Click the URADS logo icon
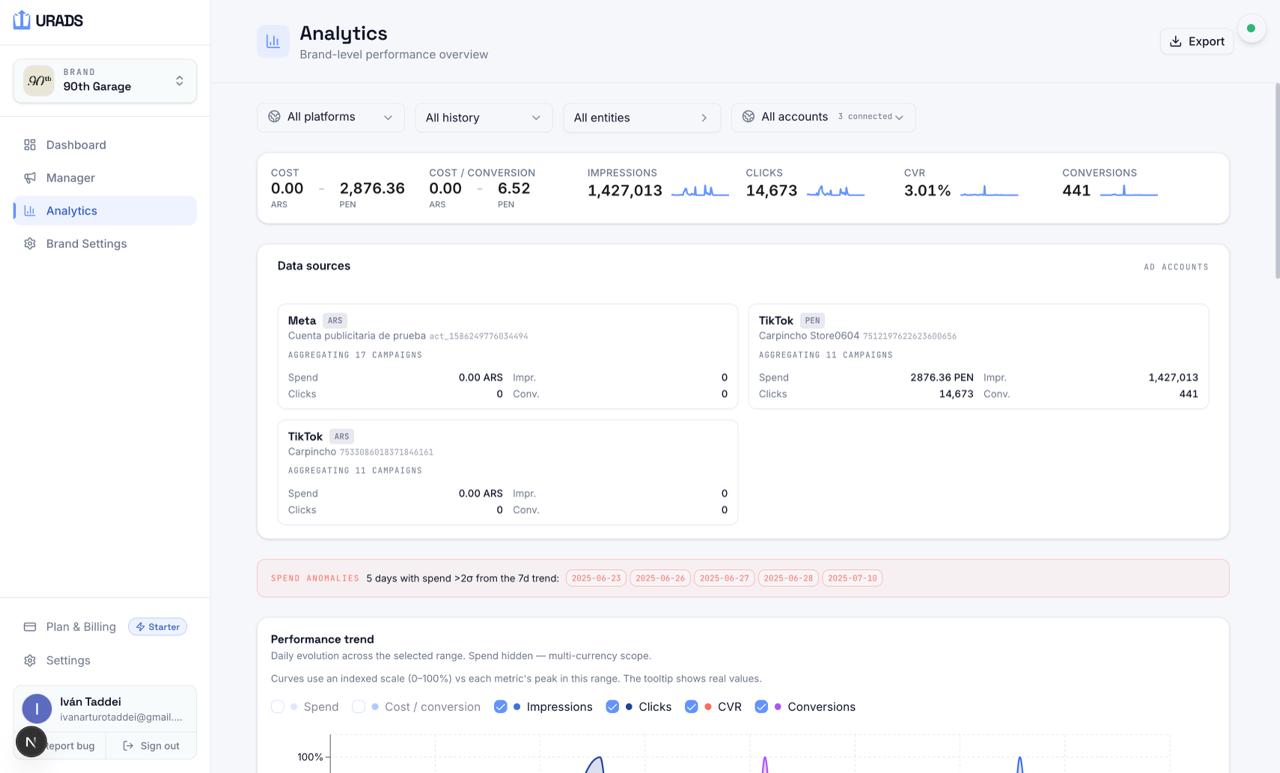Image resolution: width=1280 pixels, height=773 pixels. 21,20
